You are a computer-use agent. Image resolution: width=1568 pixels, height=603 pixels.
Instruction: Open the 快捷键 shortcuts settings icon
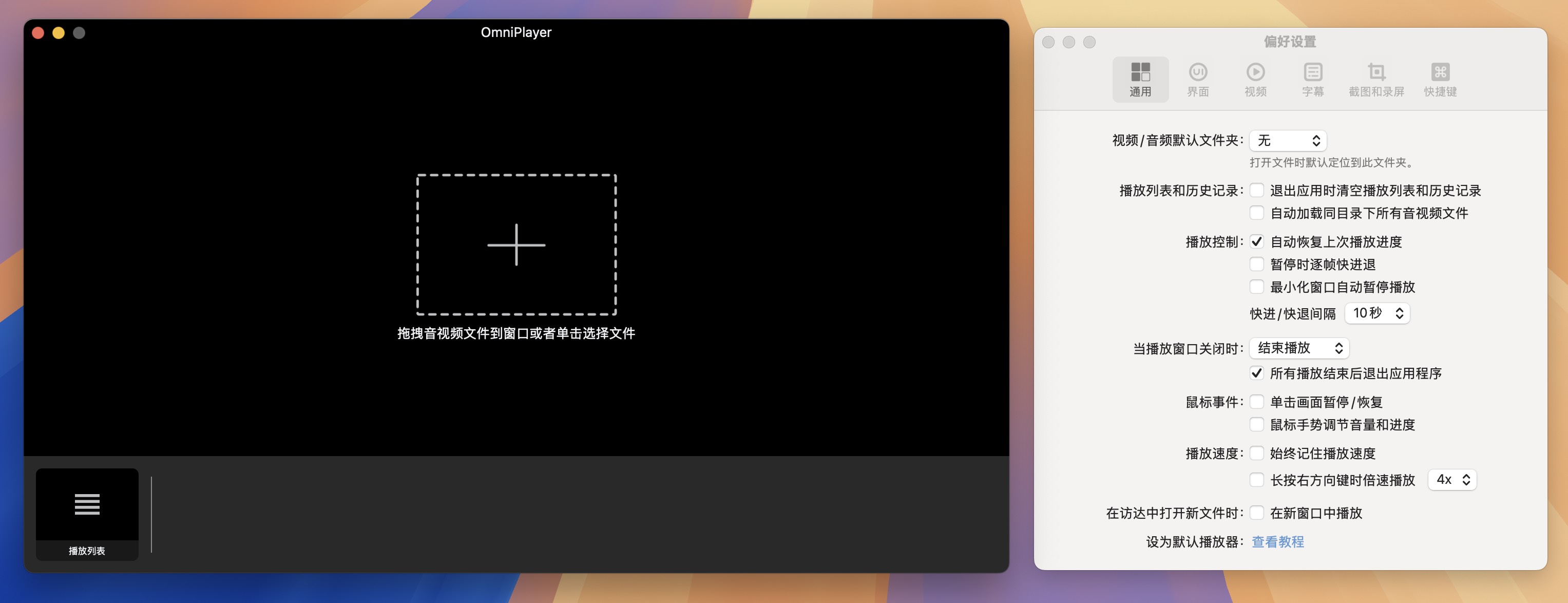point(1440,78)
